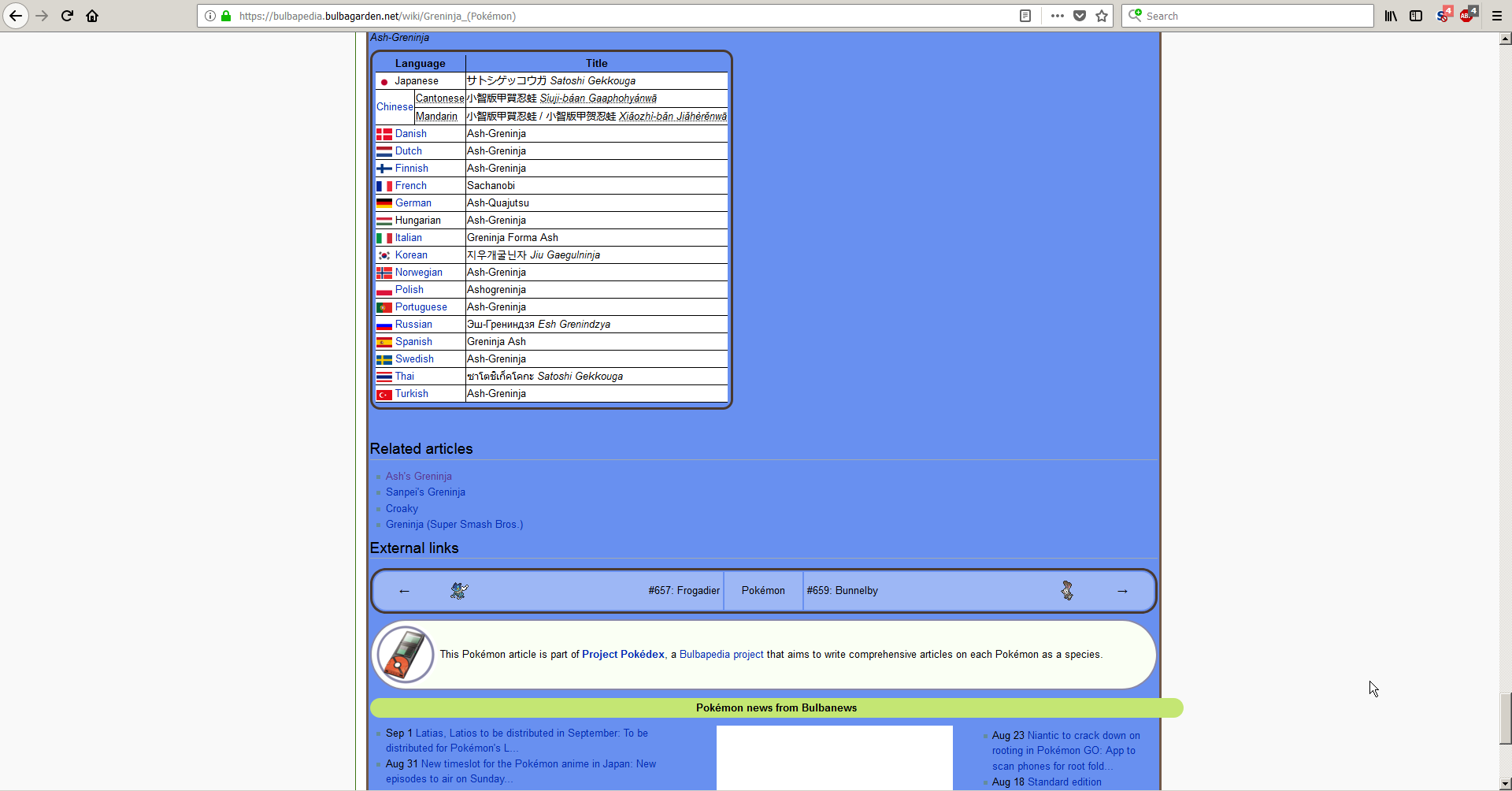Screen dimensions: 1512x791
Task: Go to #657: Frogadier page
Action: (684, 591)
